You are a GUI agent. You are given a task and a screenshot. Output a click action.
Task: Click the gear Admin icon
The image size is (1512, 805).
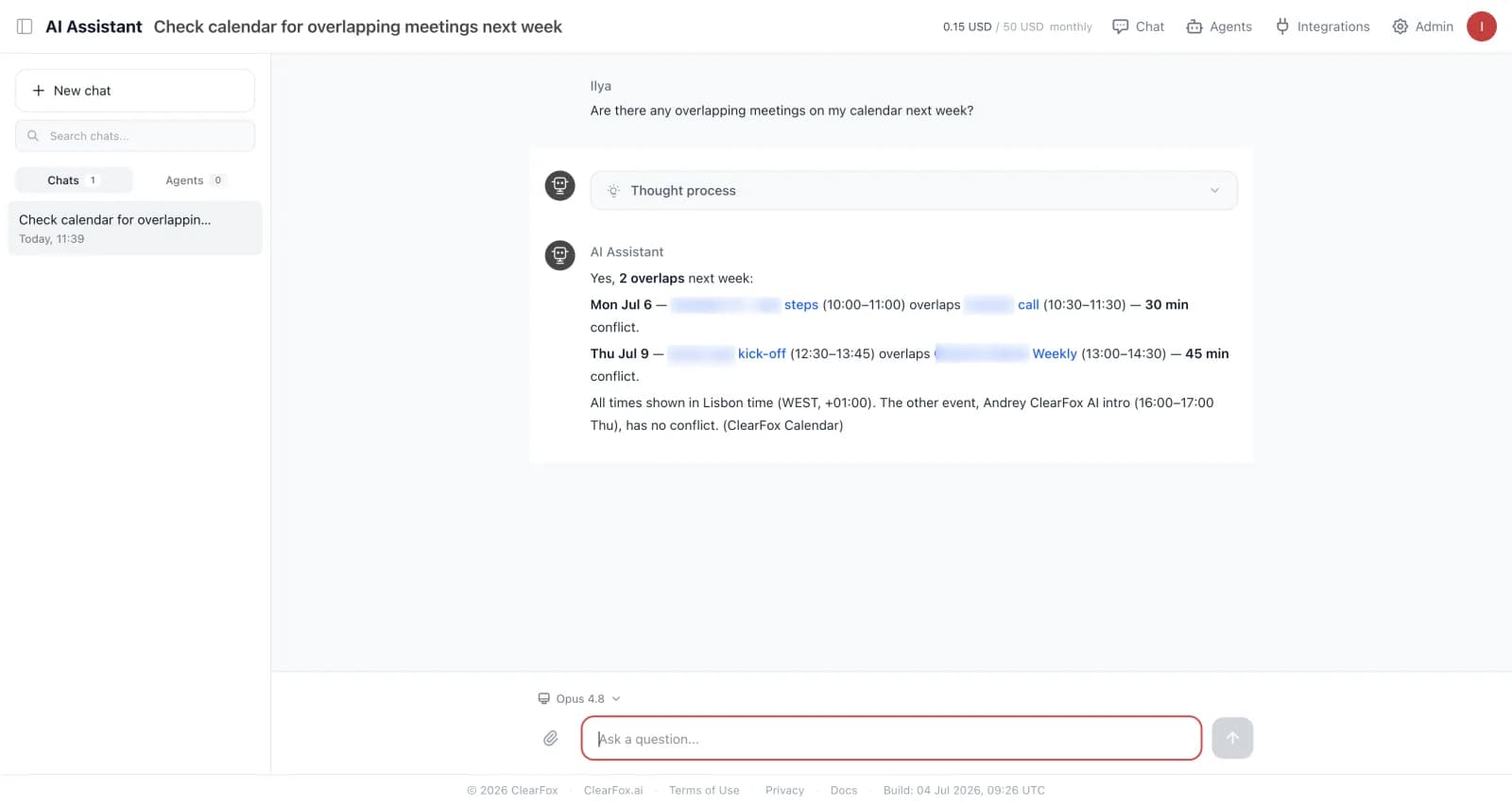click(x=1400, y=26)
